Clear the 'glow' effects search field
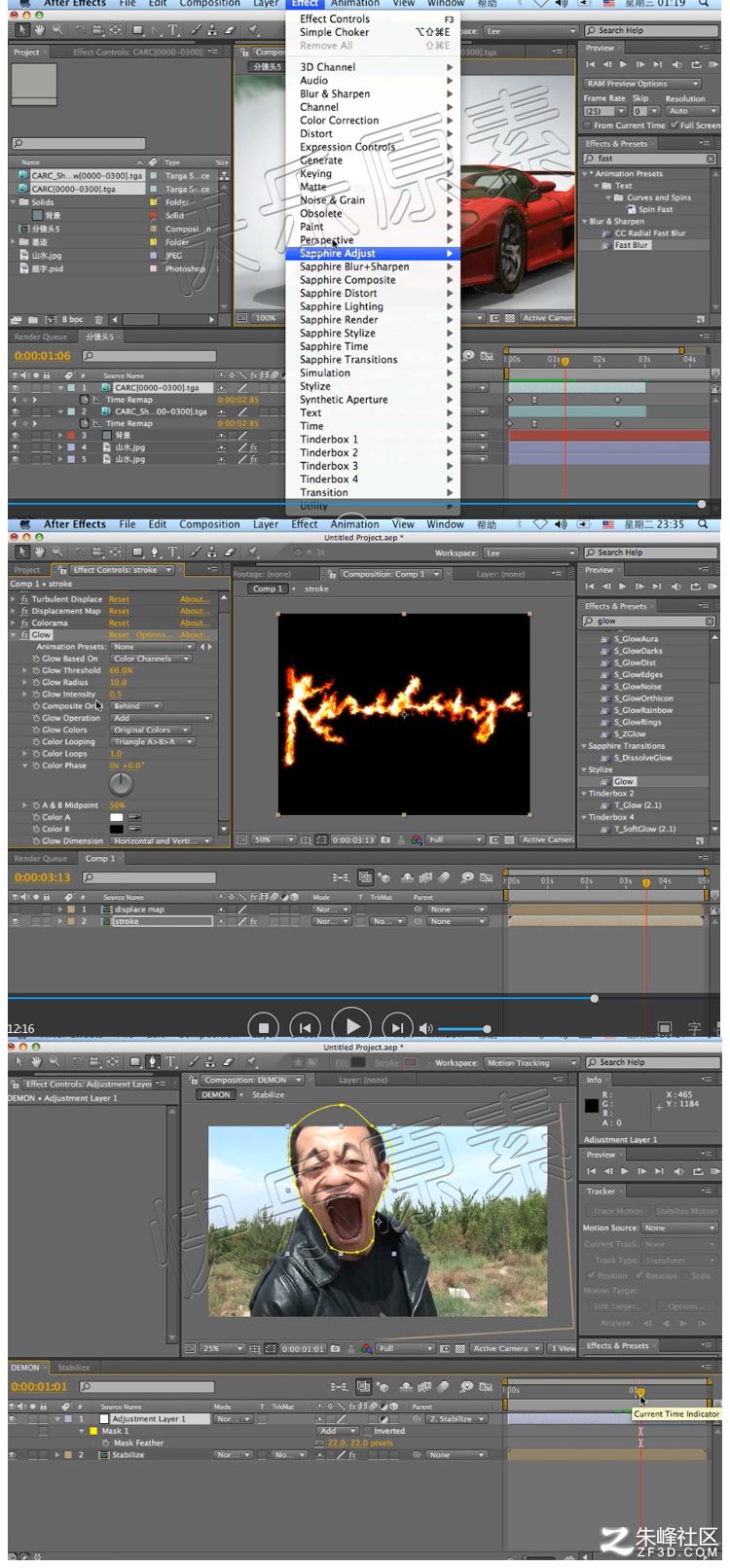 pos(710,621)
